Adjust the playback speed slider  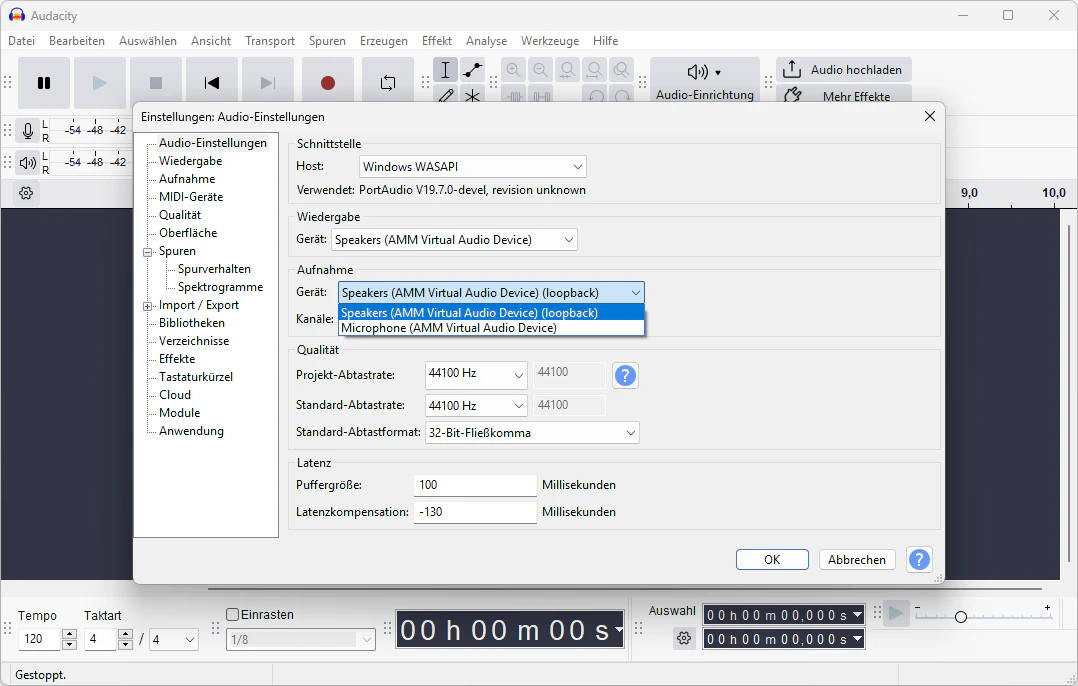(960, 617)
